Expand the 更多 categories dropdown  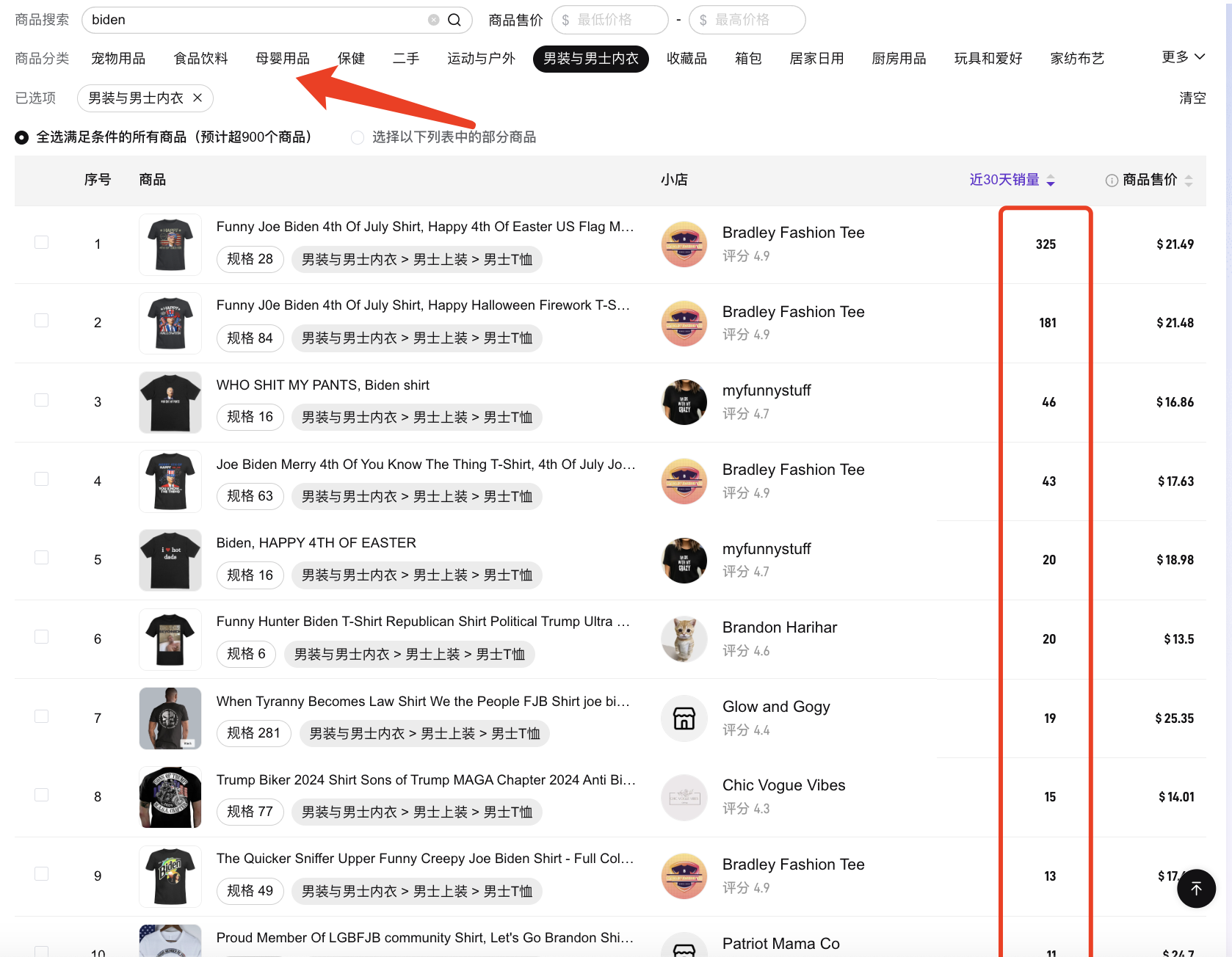click(x=1183, y=57)
